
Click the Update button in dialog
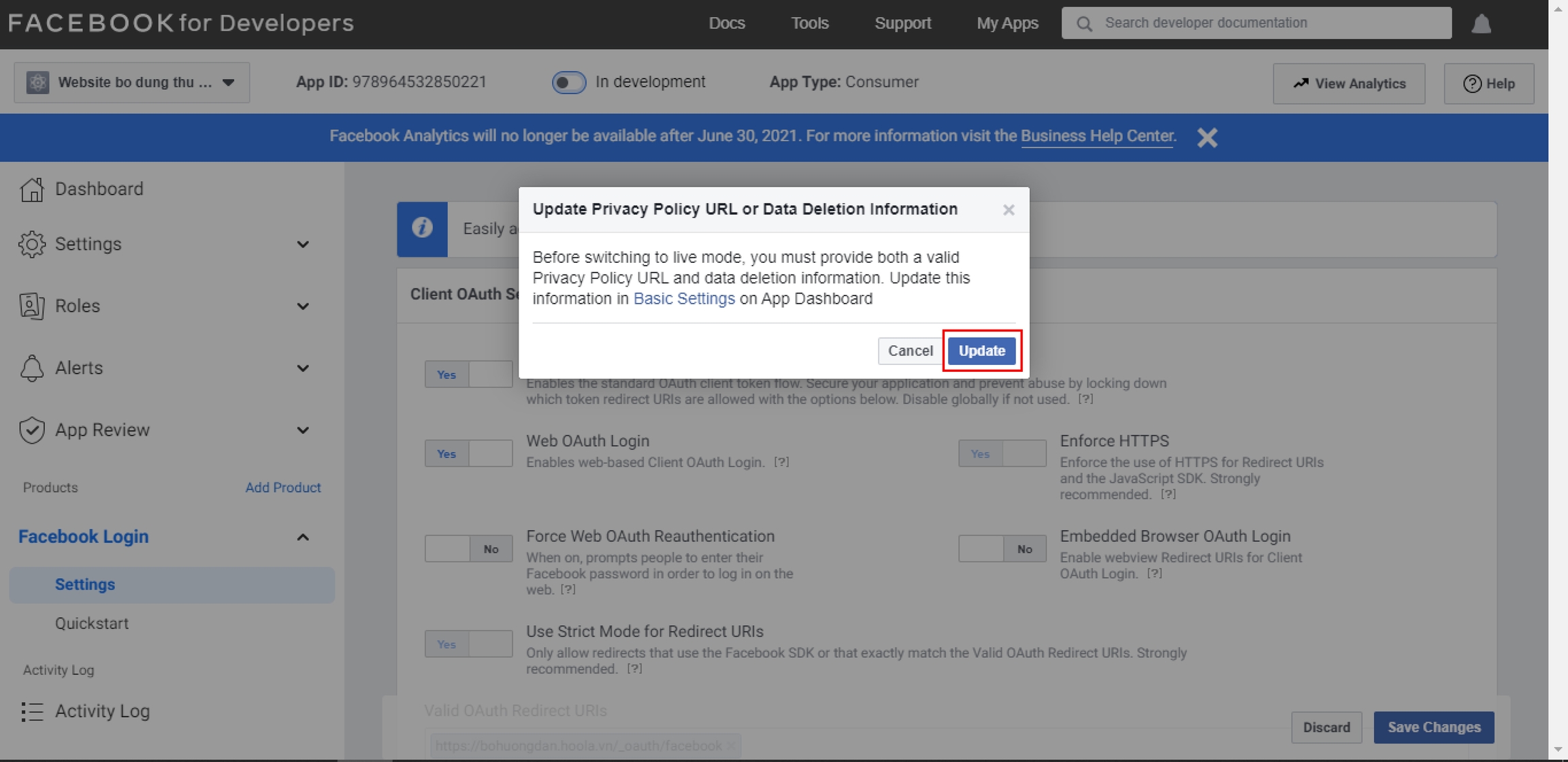(981, 351)
